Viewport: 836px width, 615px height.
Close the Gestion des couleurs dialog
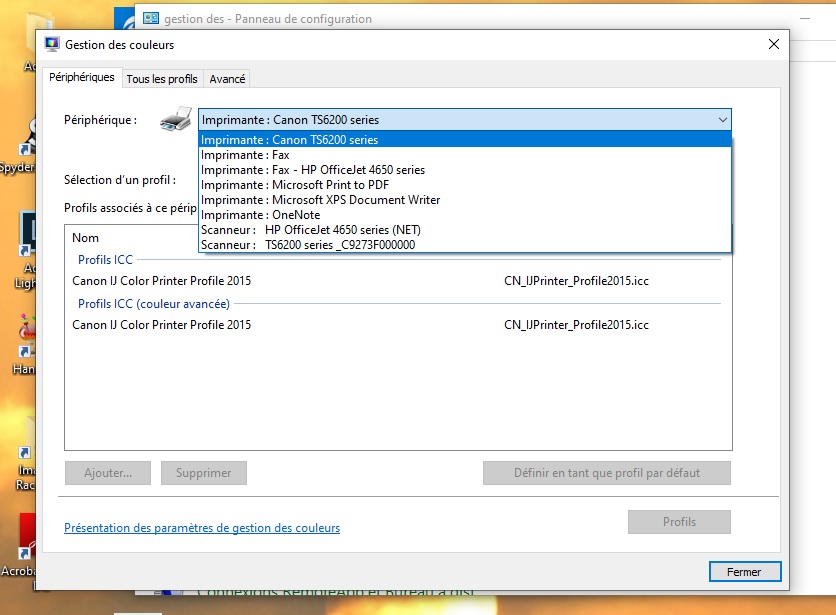tap(774, 44)
